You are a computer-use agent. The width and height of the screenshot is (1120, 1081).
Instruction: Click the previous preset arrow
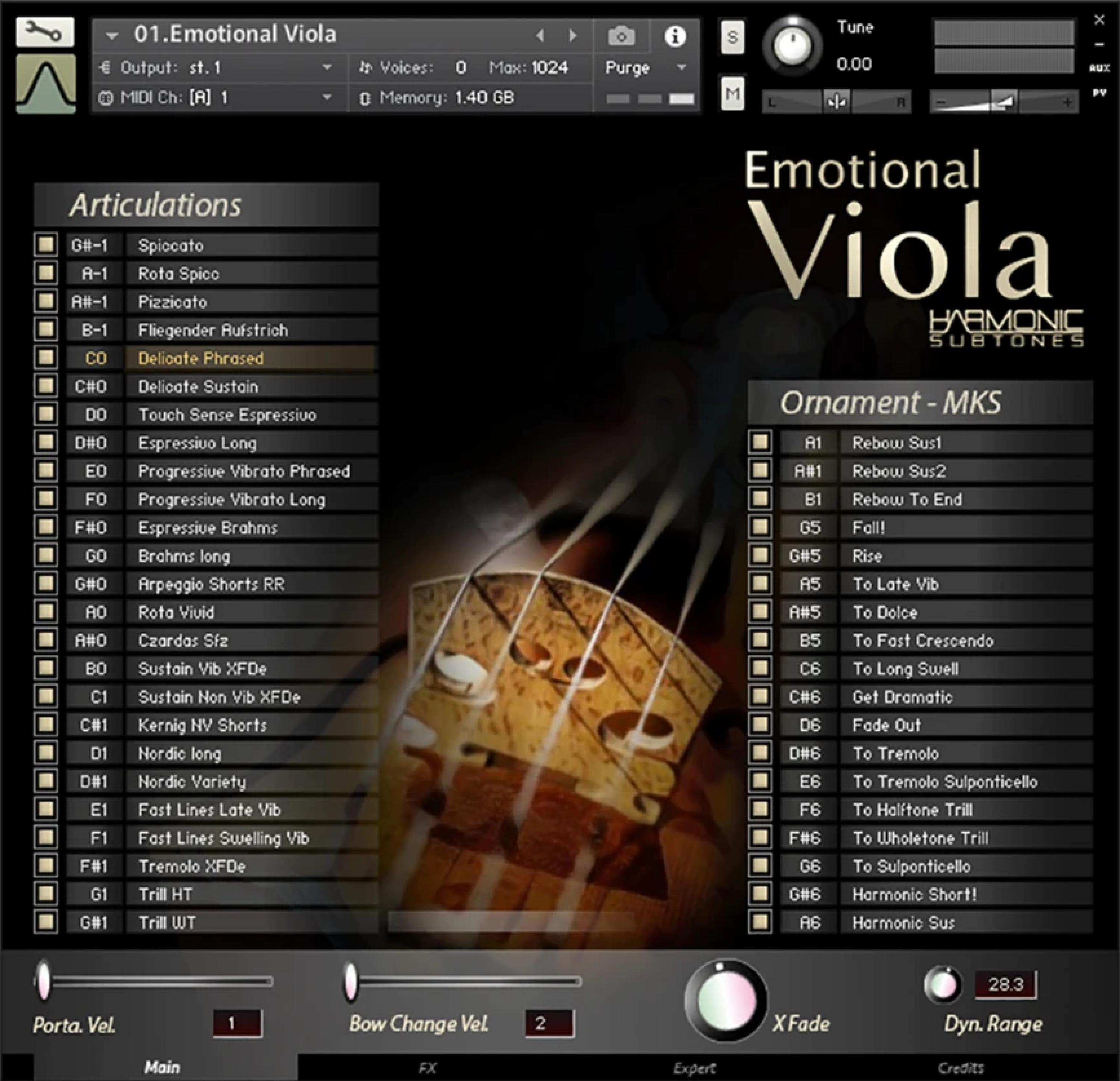tap(541, 35)
